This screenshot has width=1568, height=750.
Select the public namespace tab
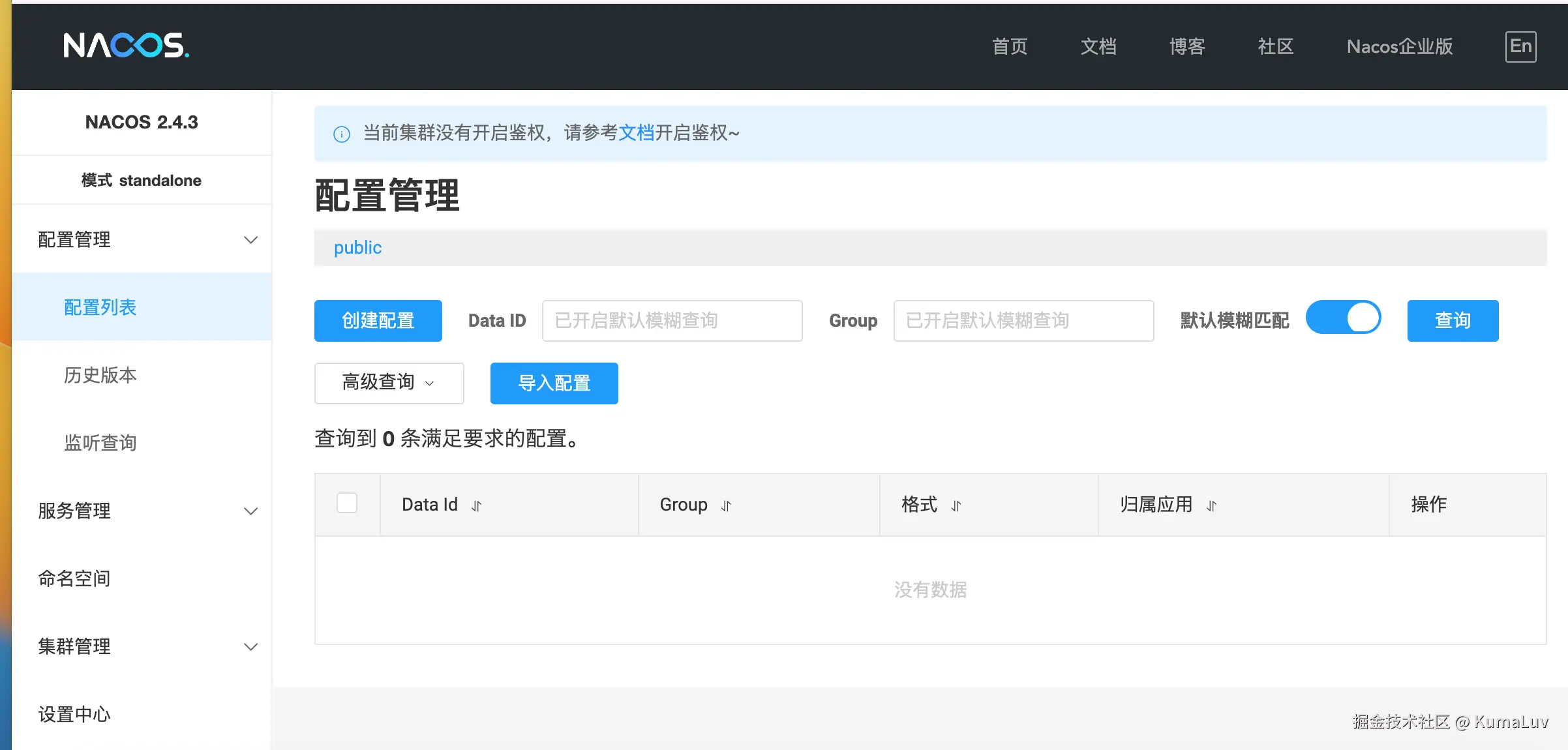tap(357, 248)
